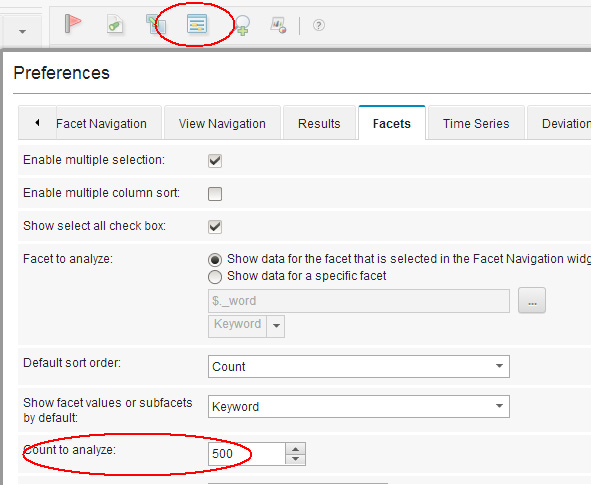Switch to the Deviation tab
The height and width of the screenshot is (485, 591).
coord(559,123)
